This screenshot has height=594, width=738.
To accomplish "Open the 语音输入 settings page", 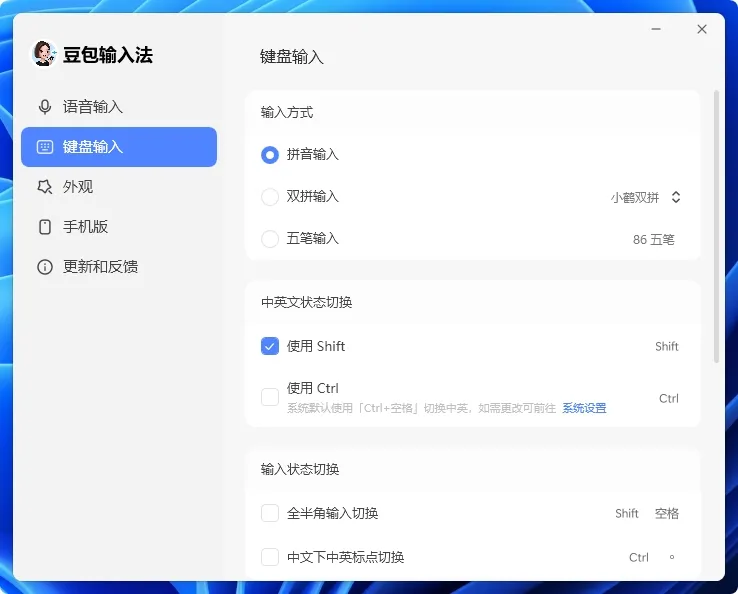I will coord(119,107).
